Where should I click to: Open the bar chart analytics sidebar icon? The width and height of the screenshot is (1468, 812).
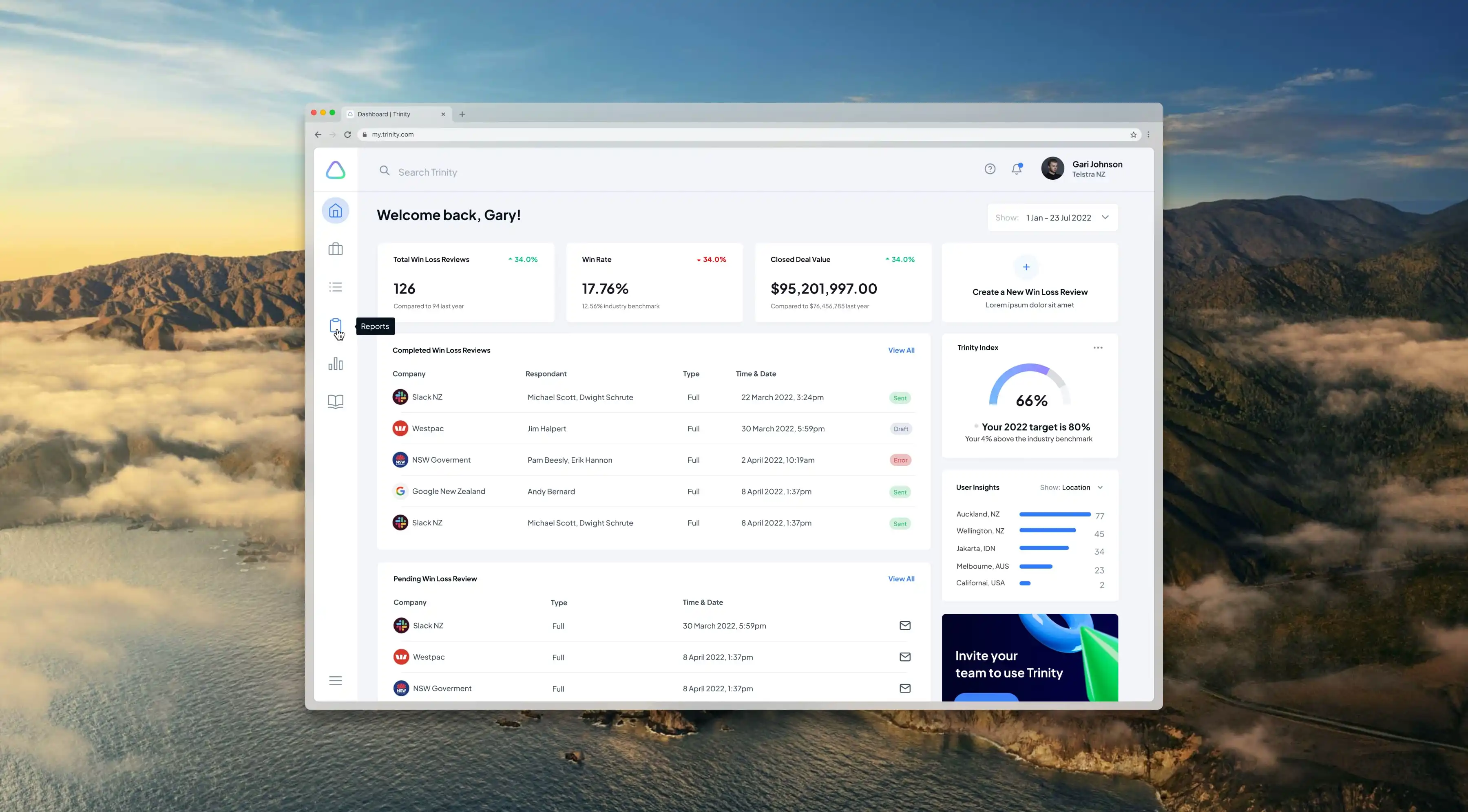click(x=335, y=364)
